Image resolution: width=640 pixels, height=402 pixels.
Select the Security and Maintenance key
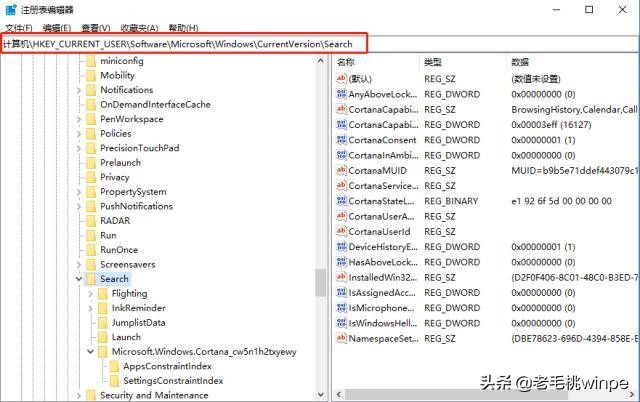coord(154,395)
